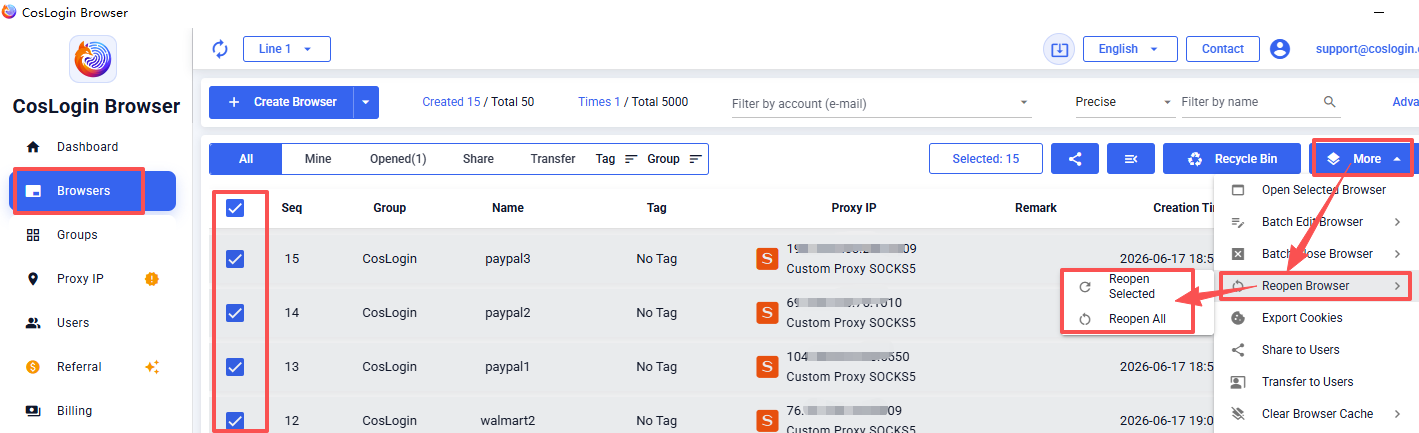Screen dimensions: 1419x433
Task: Click the Contact button
Action: (1223, 49)
